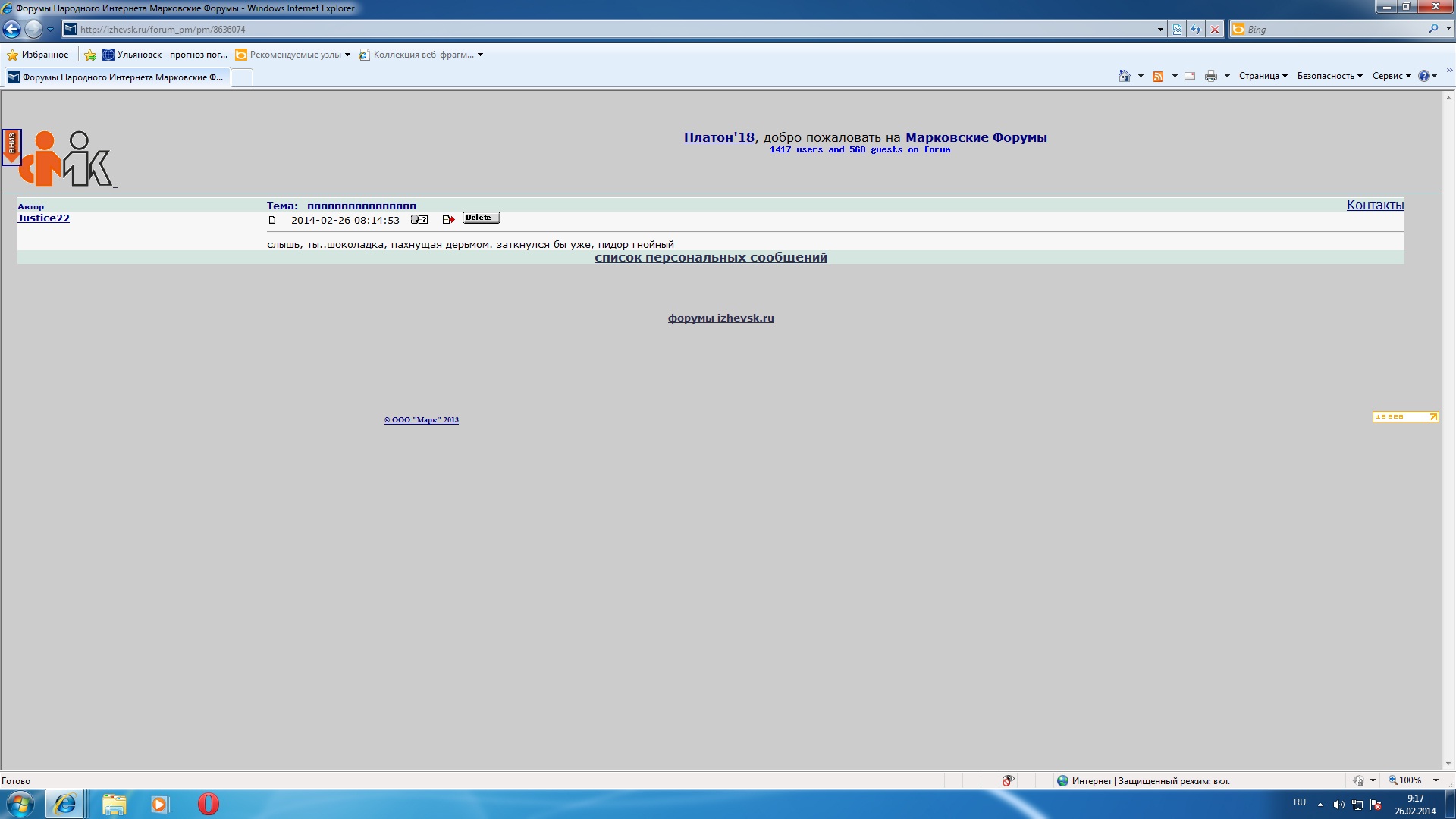The height and width of the screenshot is (819, 1456).
Task: Select the Марковские Форумы browser tab
Action: (118, 77)
